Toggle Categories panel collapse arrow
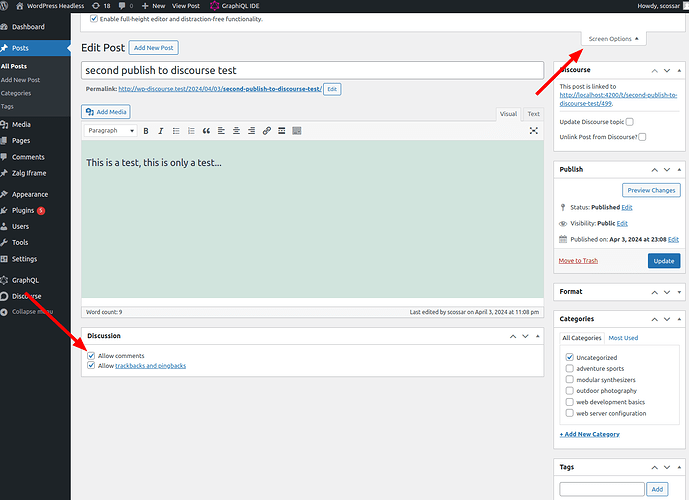Screen dimensions: 689x500 tap(679, 319)
